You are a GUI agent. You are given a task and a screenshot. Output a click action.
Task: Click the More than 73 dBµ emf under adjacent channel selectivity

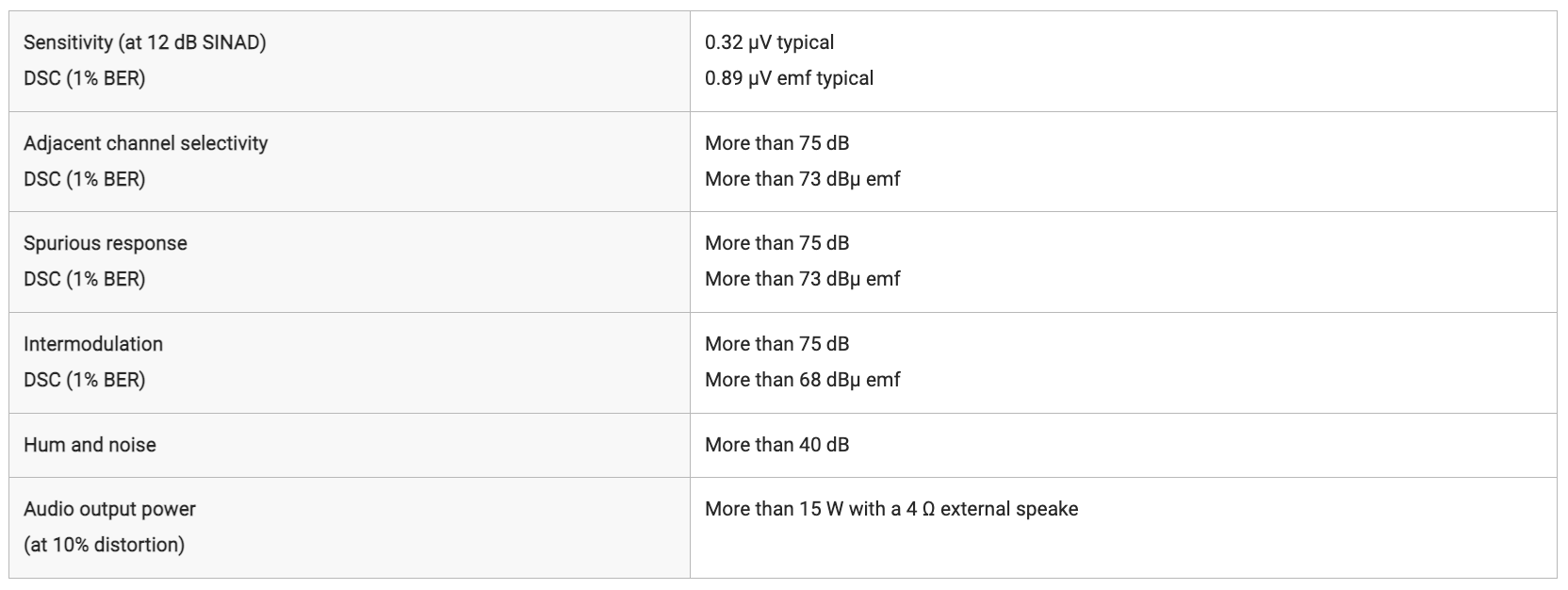802,179
